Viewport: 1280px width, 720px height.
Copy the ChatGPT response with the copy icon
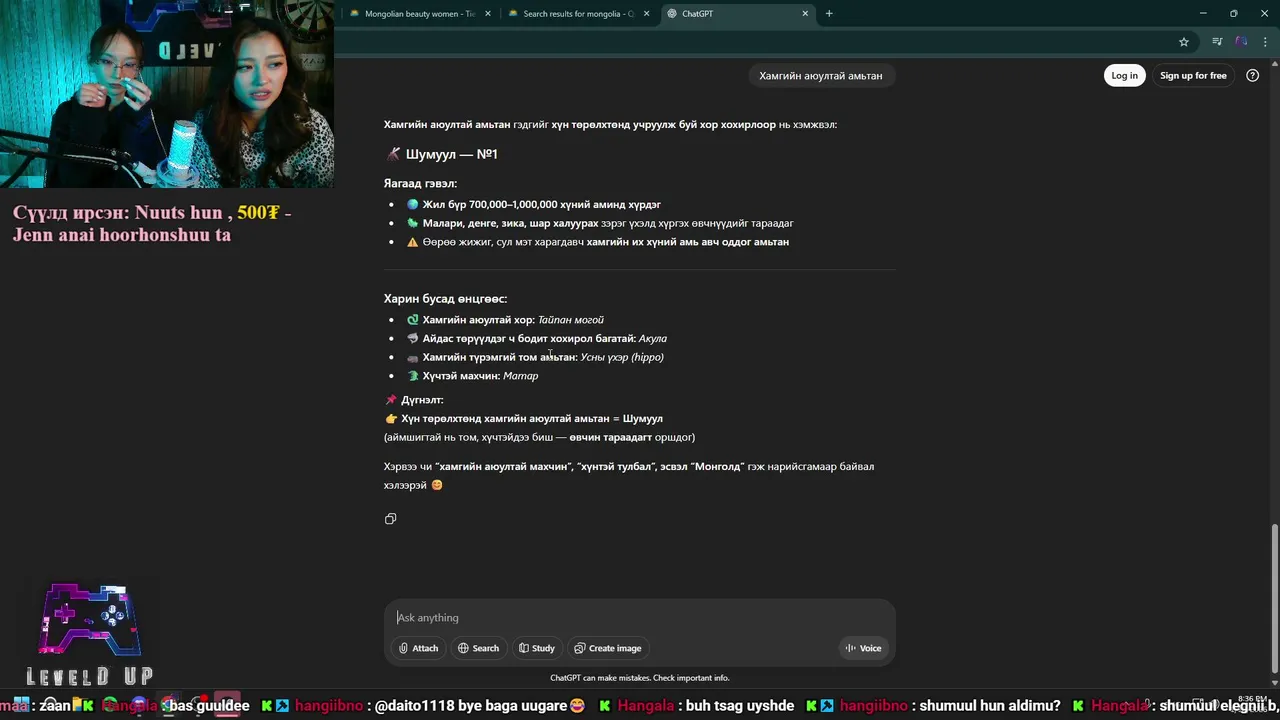tap(390, 519)
